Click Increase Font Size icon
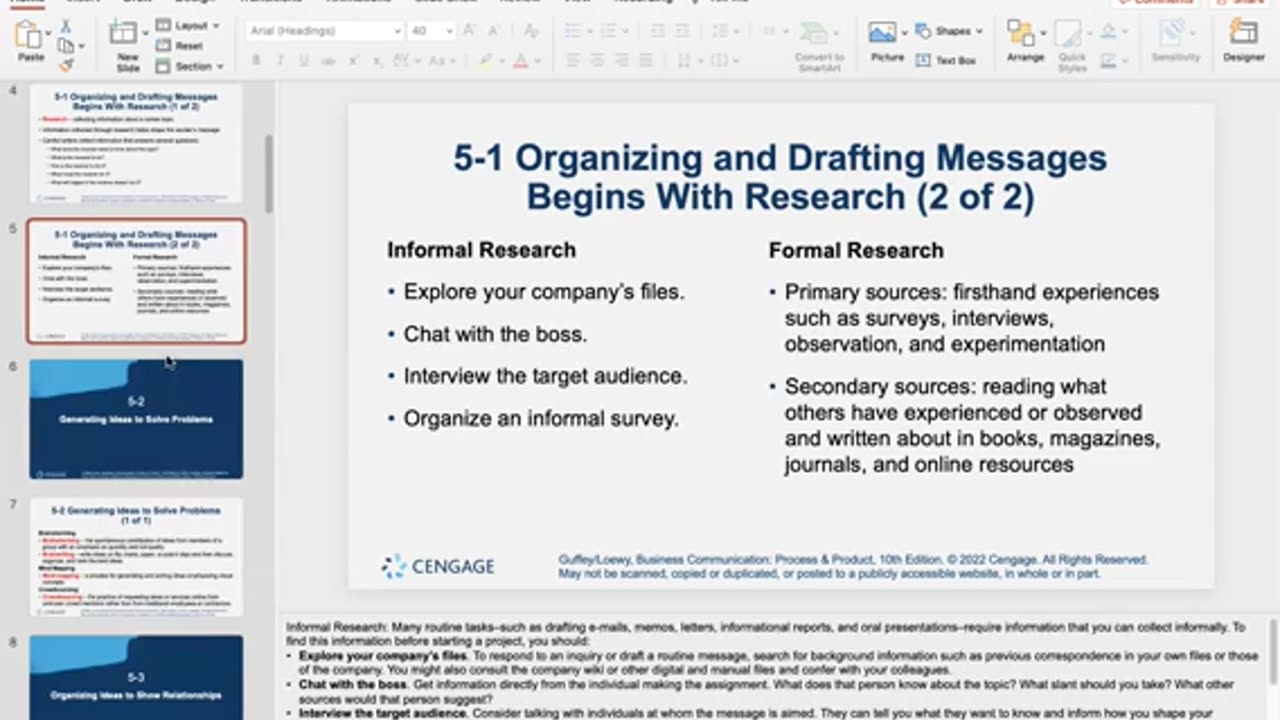 471,31
